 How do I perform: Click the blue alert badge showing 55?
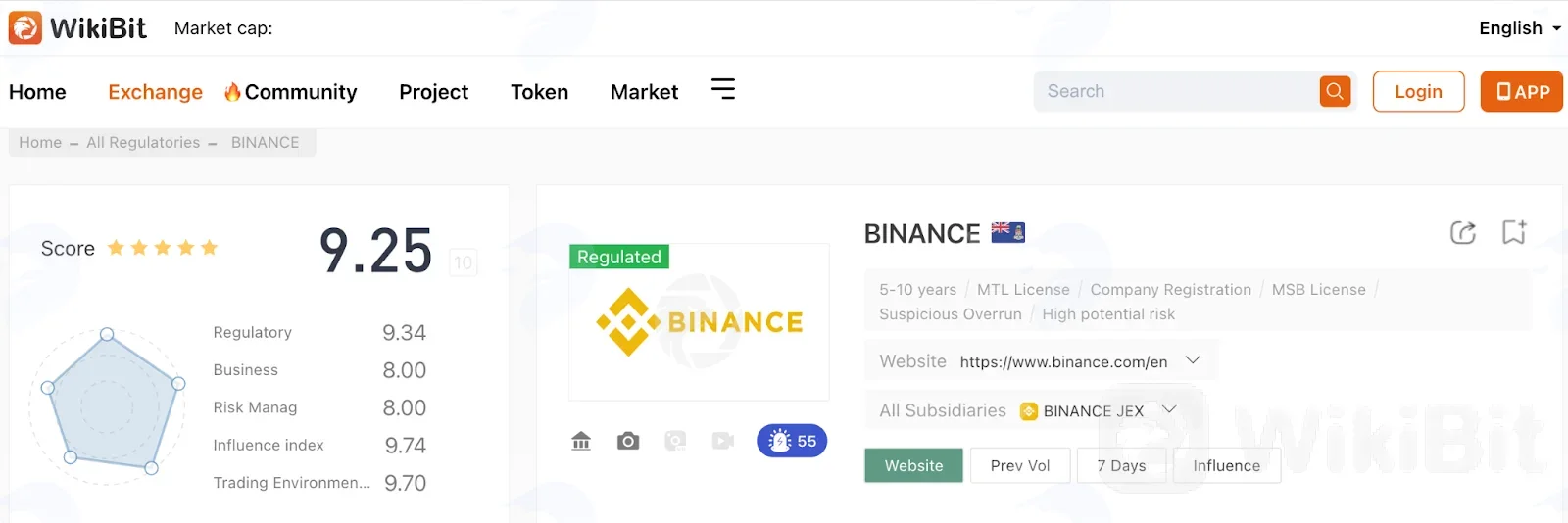[792, 441]
